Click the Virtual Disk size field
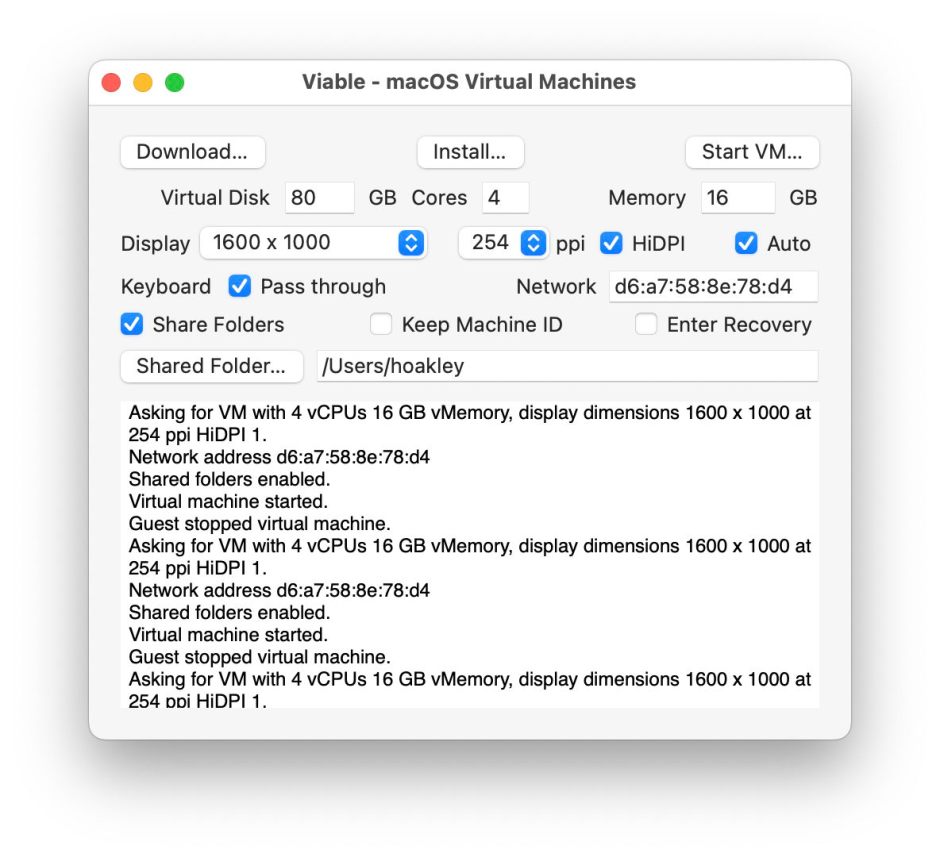940x857 pixels. click(x=319, y=198)
